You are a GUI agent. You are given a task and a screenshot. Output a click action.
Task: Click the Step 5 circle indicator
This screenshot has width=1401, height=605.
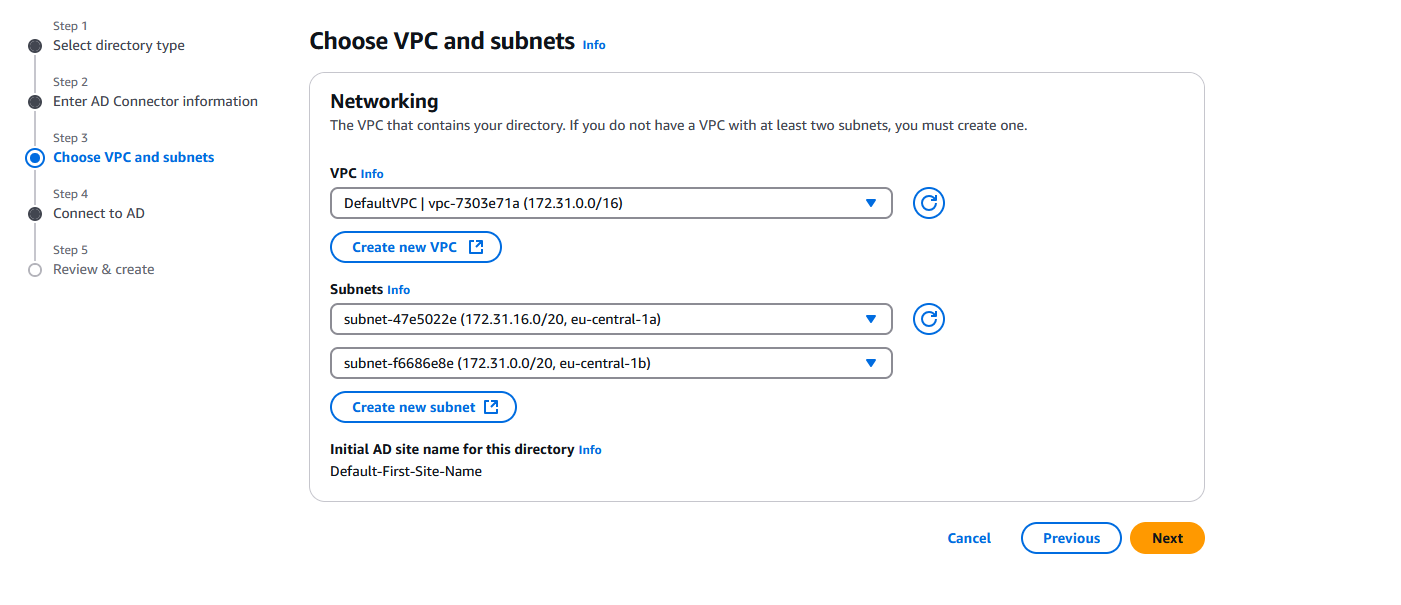pyautogui.click(x=35, y=270)
